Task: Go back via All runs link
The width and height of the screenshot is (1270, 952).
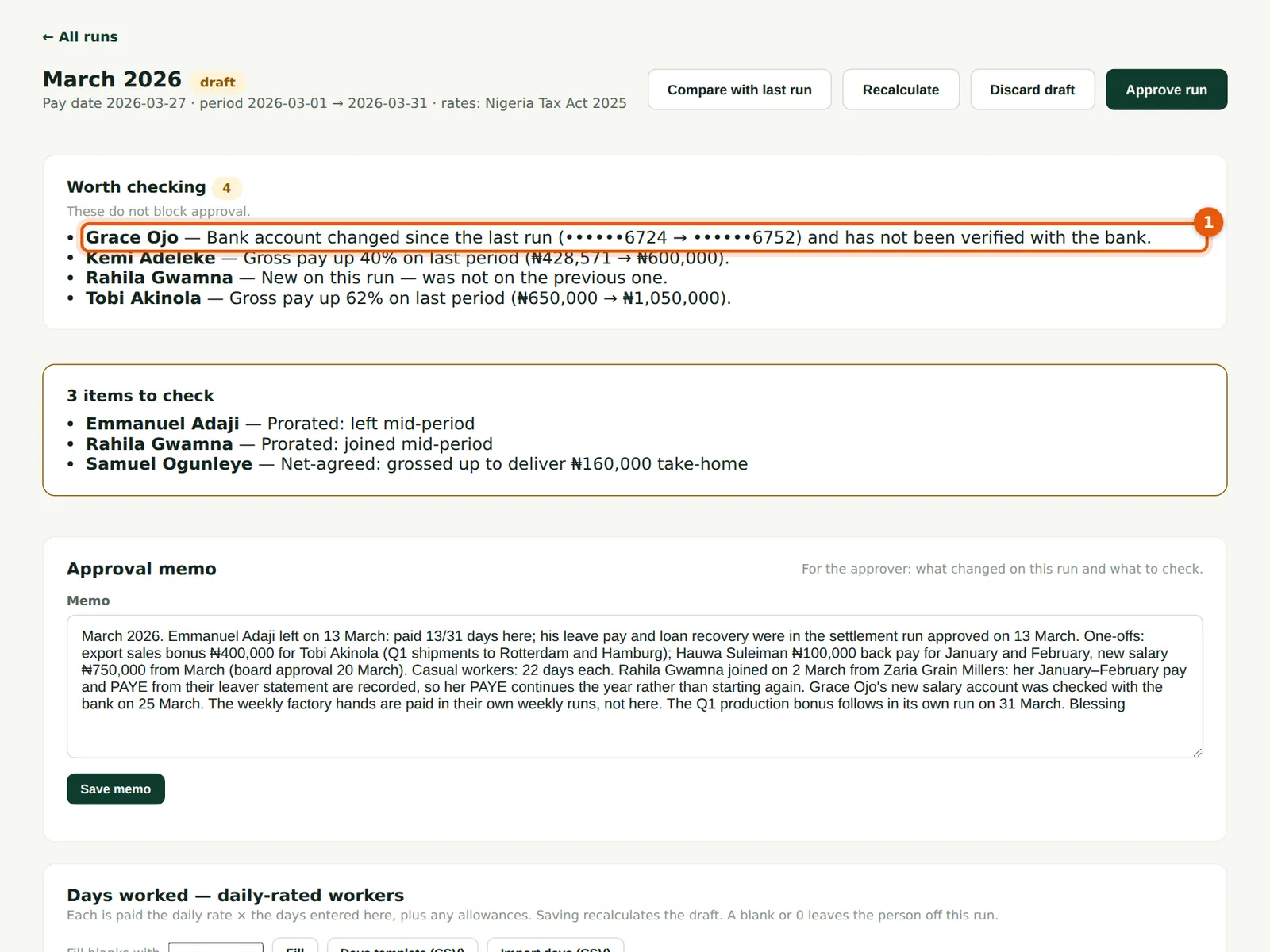Action: (x=80, y=36)
